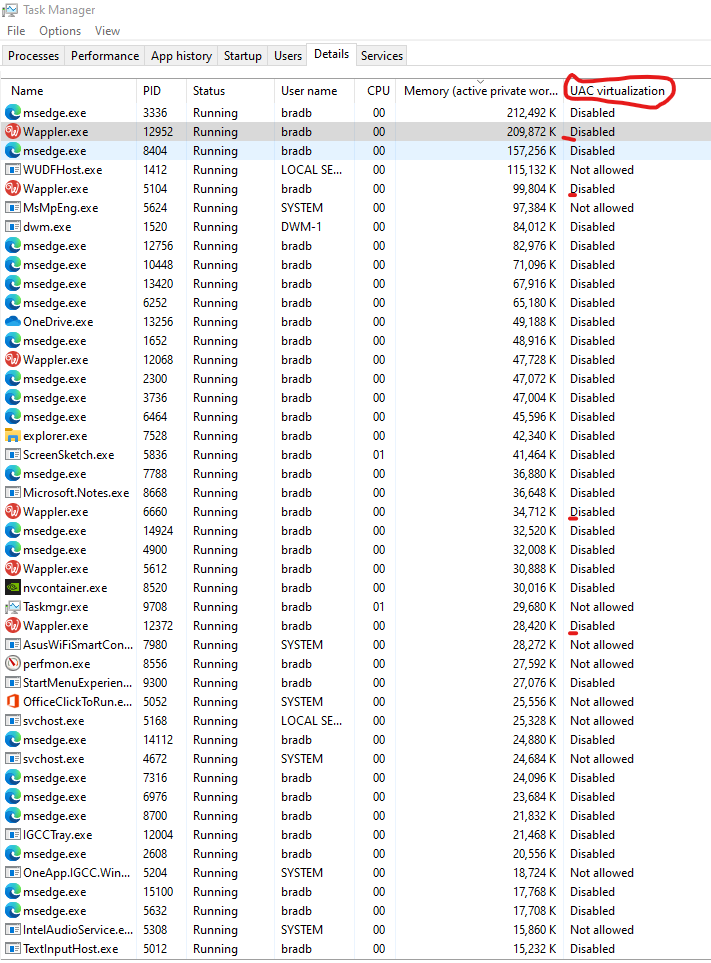Click Wappler.exe name with PID 6660
Screen dimensions: 711x963
pos(55,512)
